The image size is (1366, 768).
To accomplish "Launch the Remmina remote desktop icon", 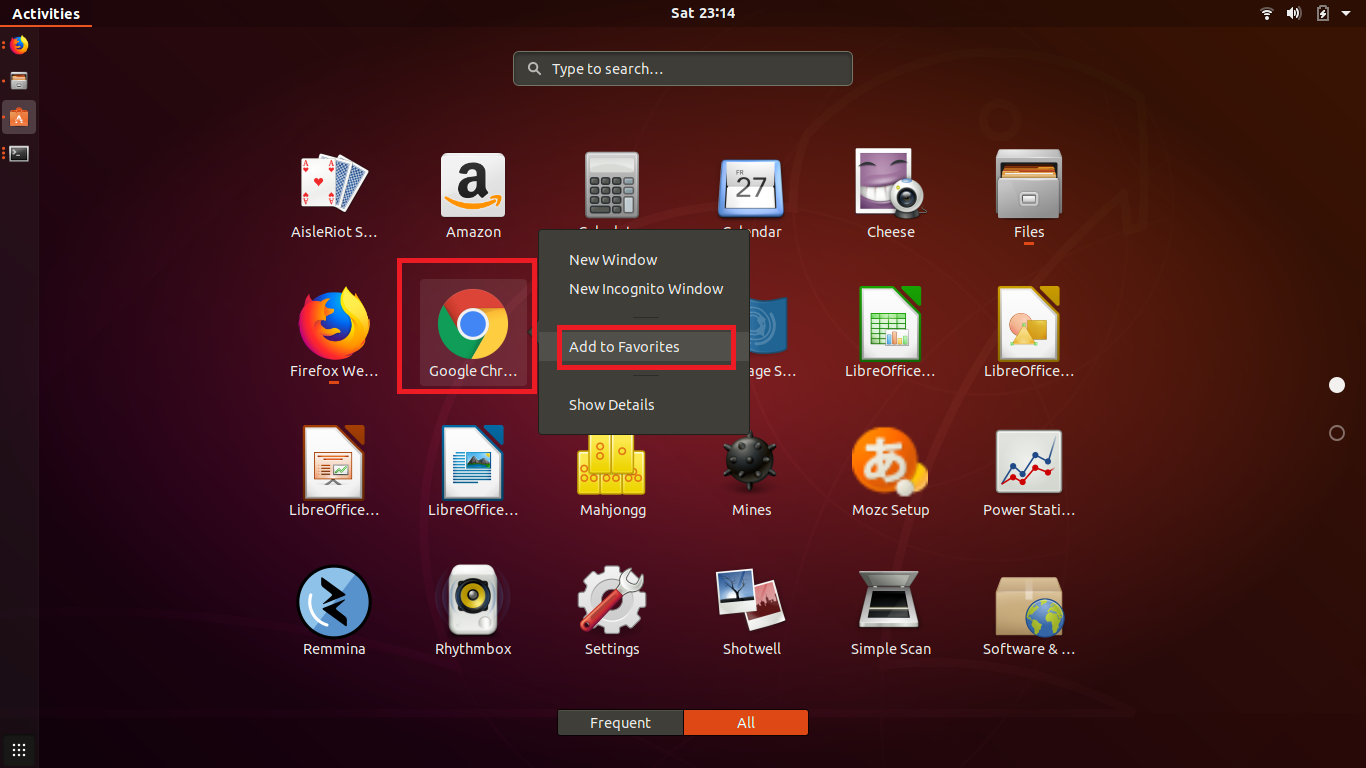I will (334, 602).
